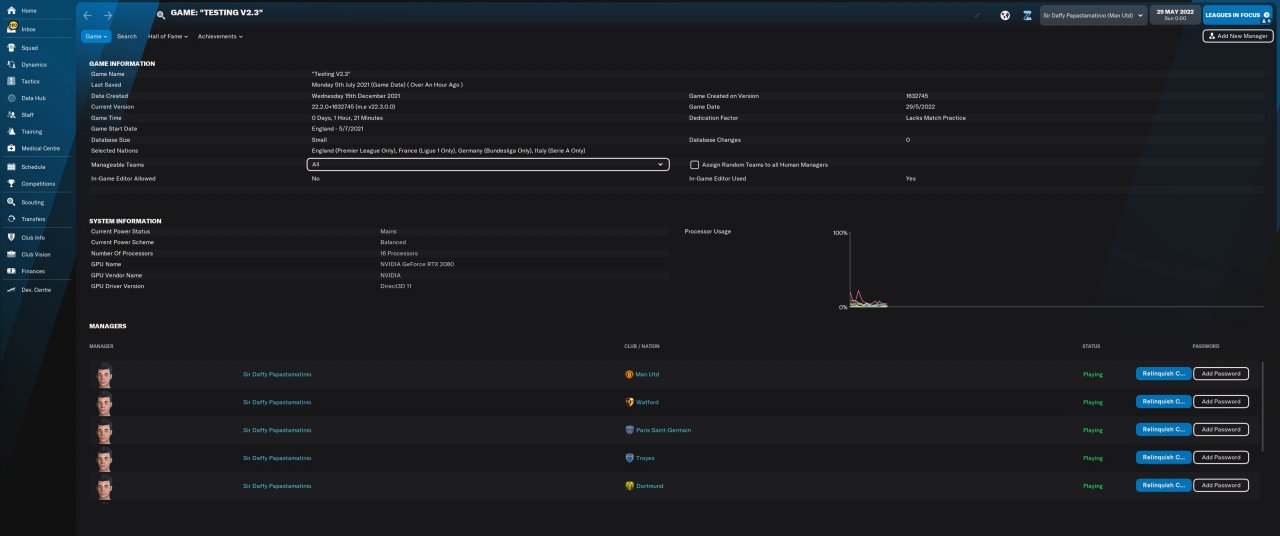Click the "NVIDIA GeForce RTX 2080" GPU name
The height and width of the screenshot is (536, 1280).
tap(417, 264)
